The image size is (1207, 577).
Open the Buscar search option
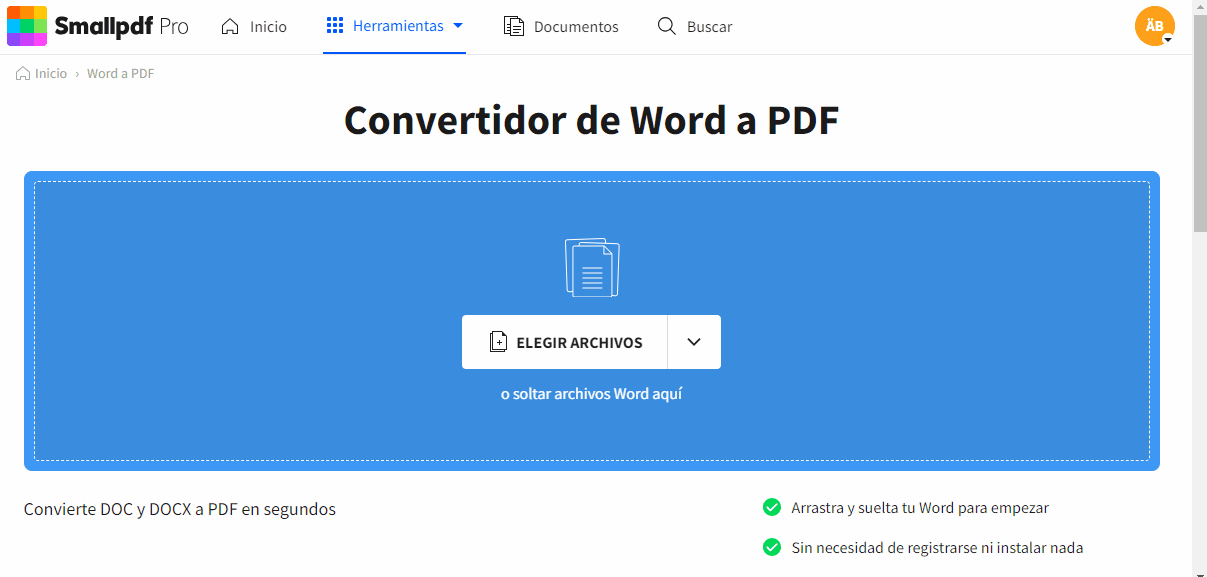(x=695, y=27)
